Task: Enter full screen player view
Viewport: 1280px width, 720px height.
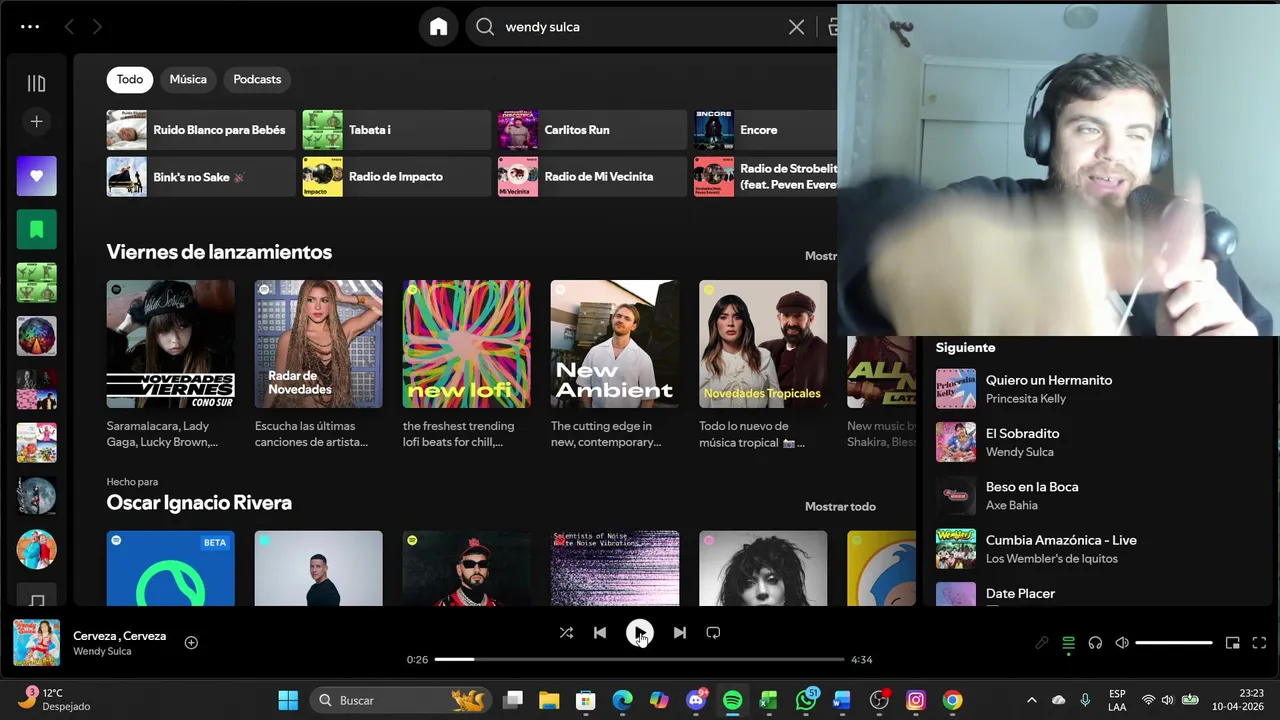Action: (x=1260, y=643)
